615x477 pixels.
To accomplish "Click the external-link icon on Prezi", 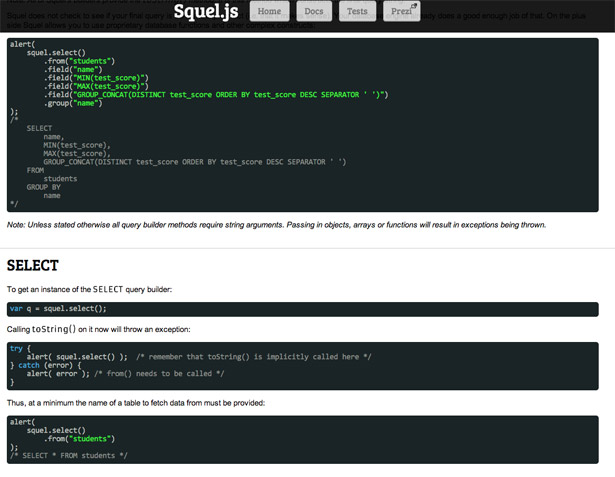I will 413,6.
